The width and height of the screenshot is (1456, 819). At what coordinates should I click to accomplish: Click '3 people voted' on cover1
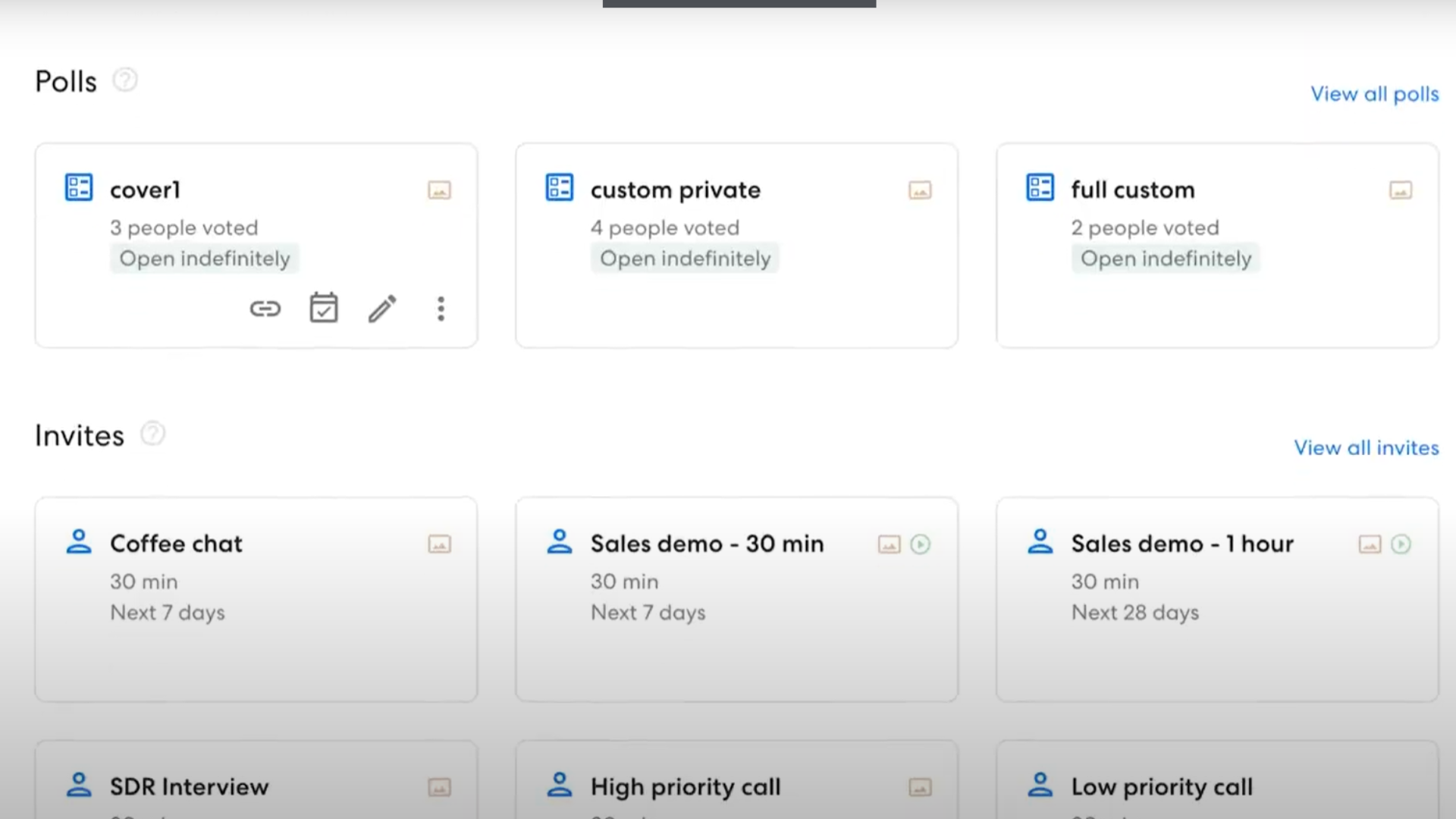(184, 227)
